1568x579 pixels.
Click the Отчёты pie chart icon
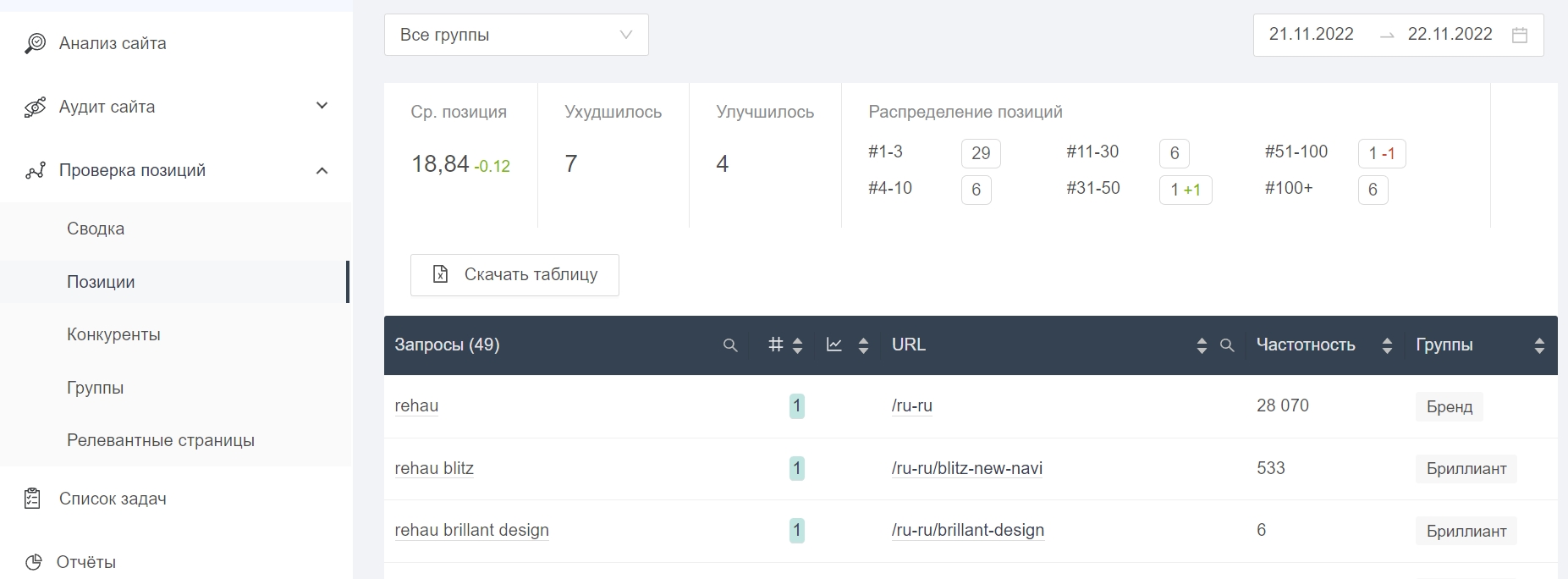(x=33, y=562)
